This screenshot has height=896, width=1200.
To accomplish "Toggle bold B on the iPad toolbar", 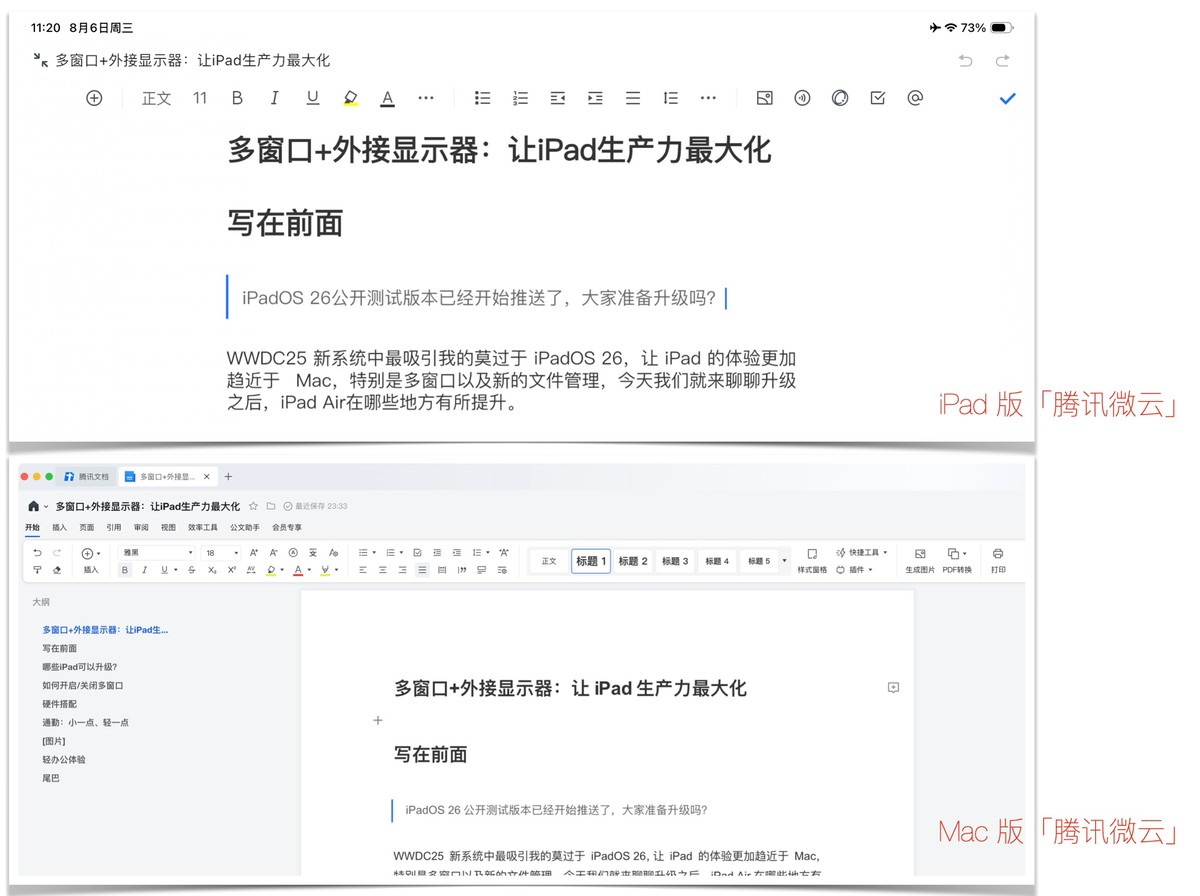I will (x=237, y=98).
